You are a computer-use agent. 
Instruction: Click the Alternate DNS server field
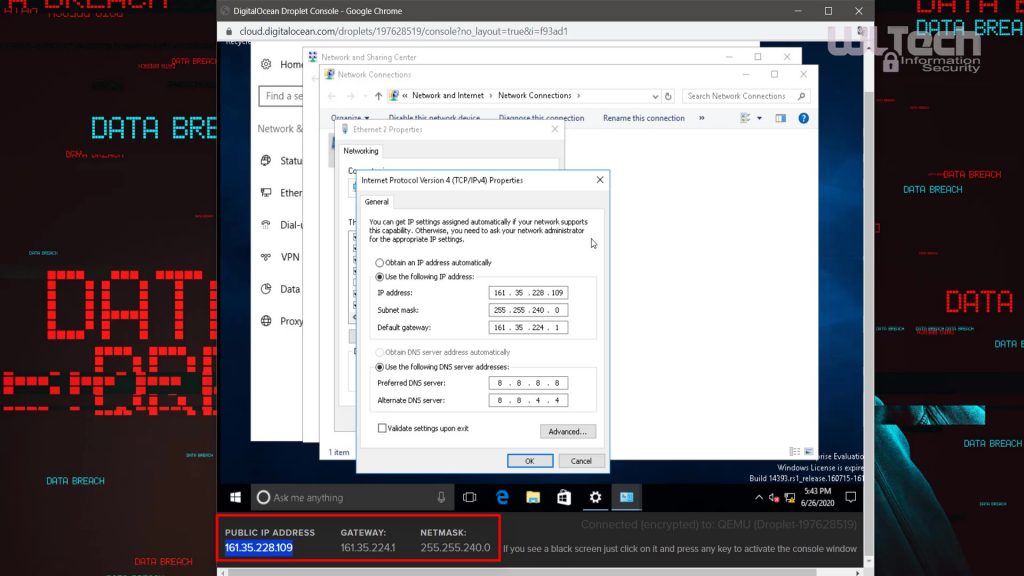pyautogui.click(x=528, y=400)
